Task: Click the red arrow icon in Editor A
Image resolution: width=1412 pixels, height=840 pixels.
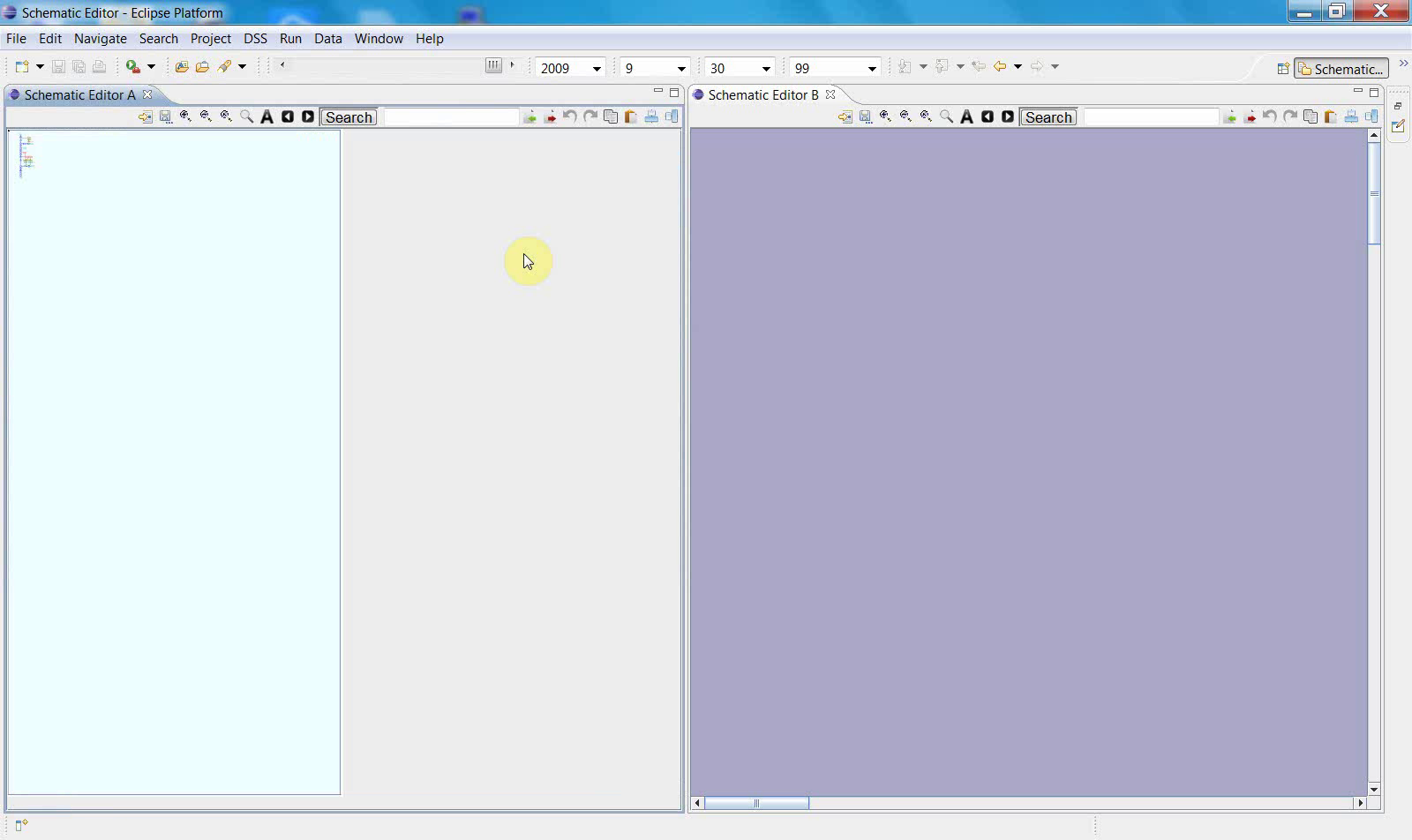Action: 550,117
